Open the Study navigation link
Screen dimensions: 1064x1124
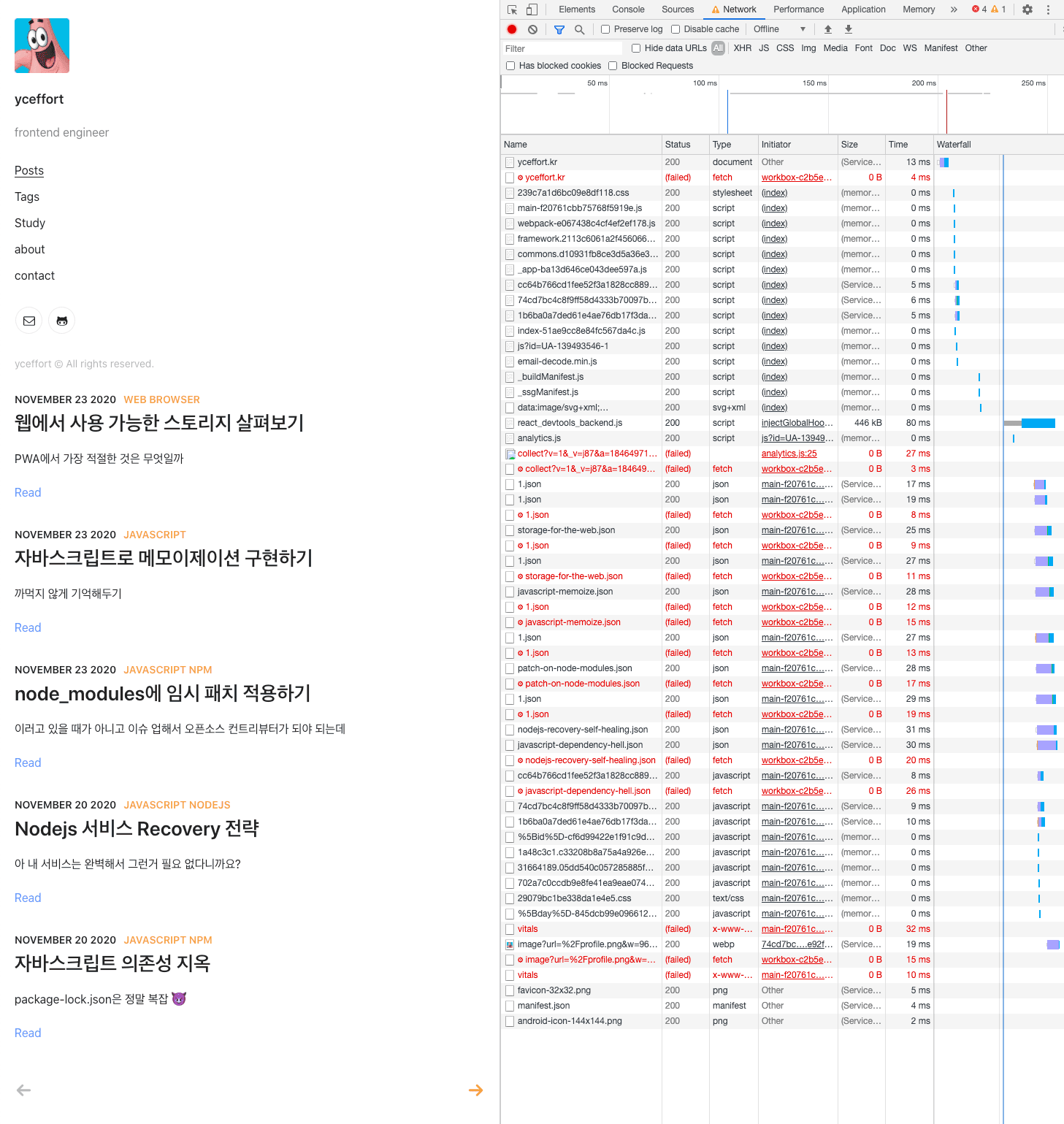point(30,223)
